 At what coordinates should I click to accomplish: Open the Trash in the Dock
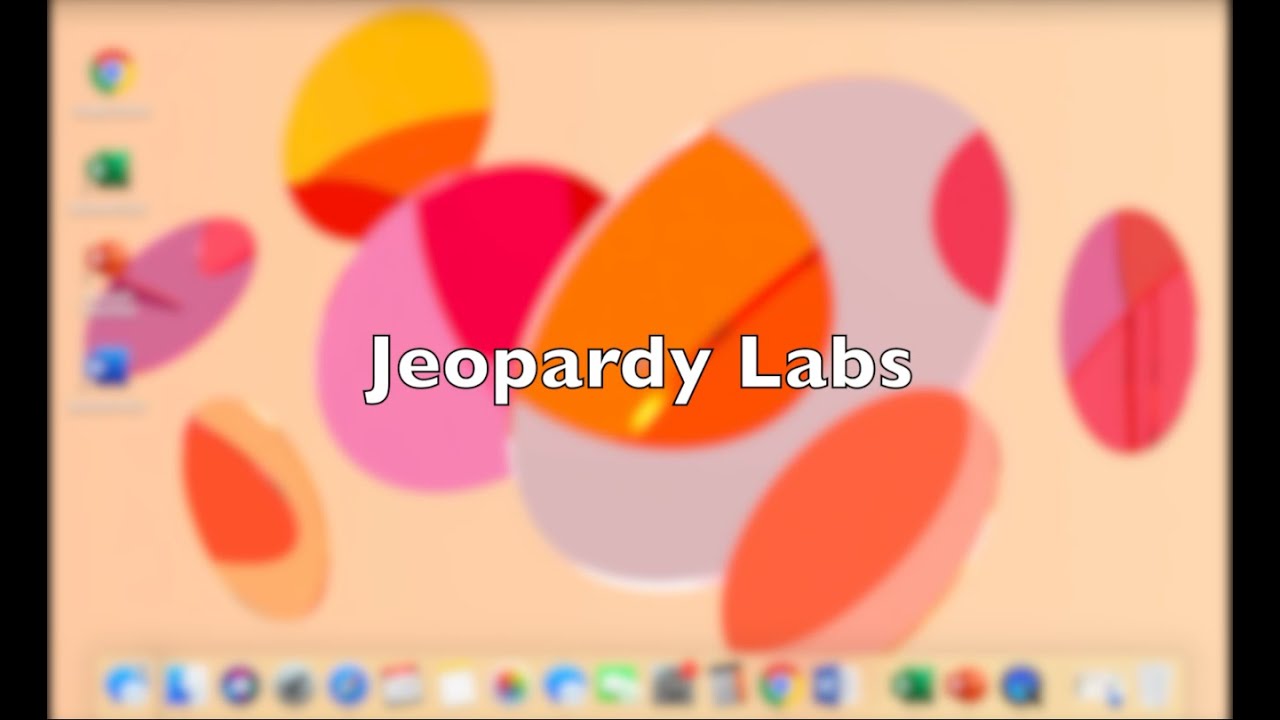pyautogui.click(x=1154, y=685)
